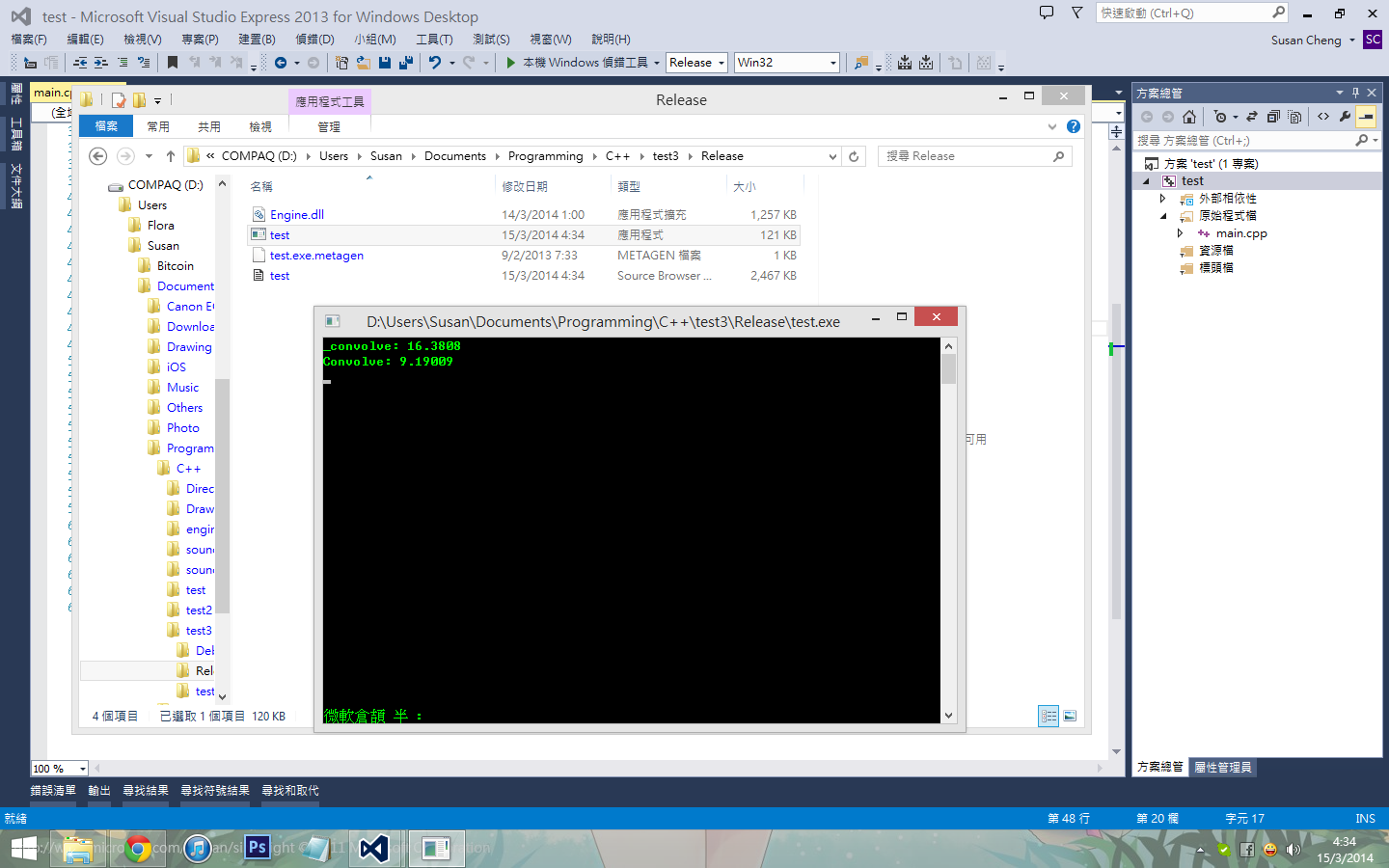
Task: Open the 檔案(F) menu
Action: 29,40
